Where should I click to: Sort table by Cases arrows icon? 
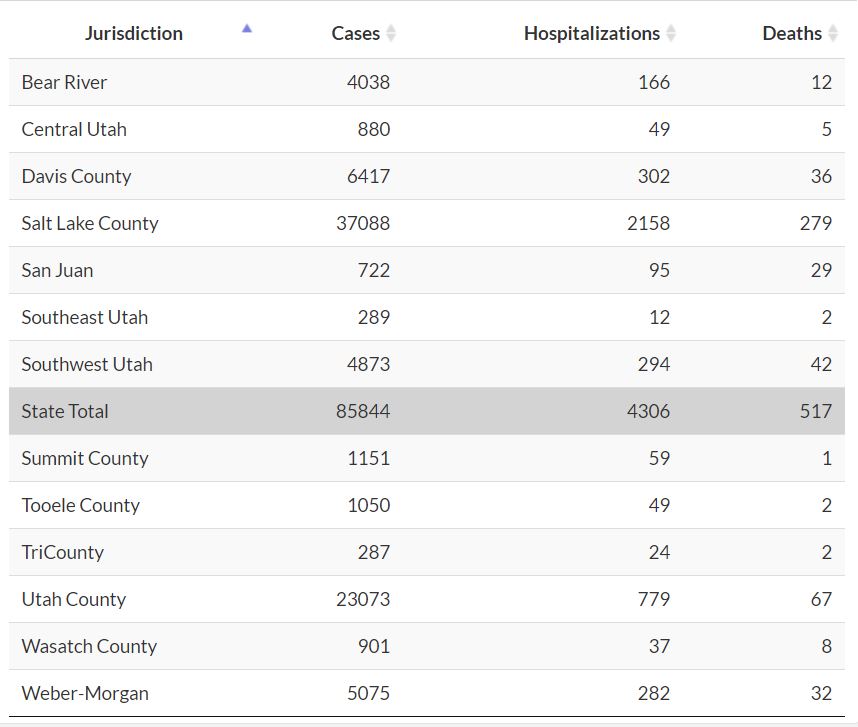(391, 33)
